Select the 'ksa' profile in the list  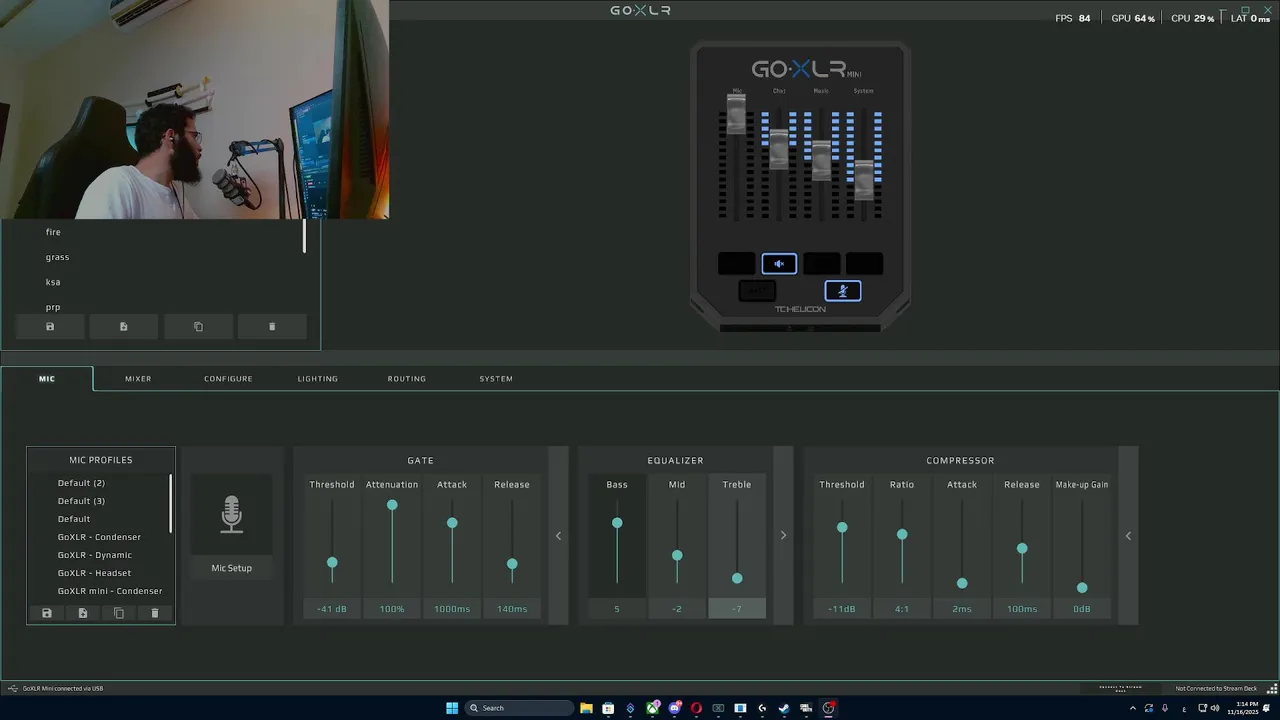point(53,282)
